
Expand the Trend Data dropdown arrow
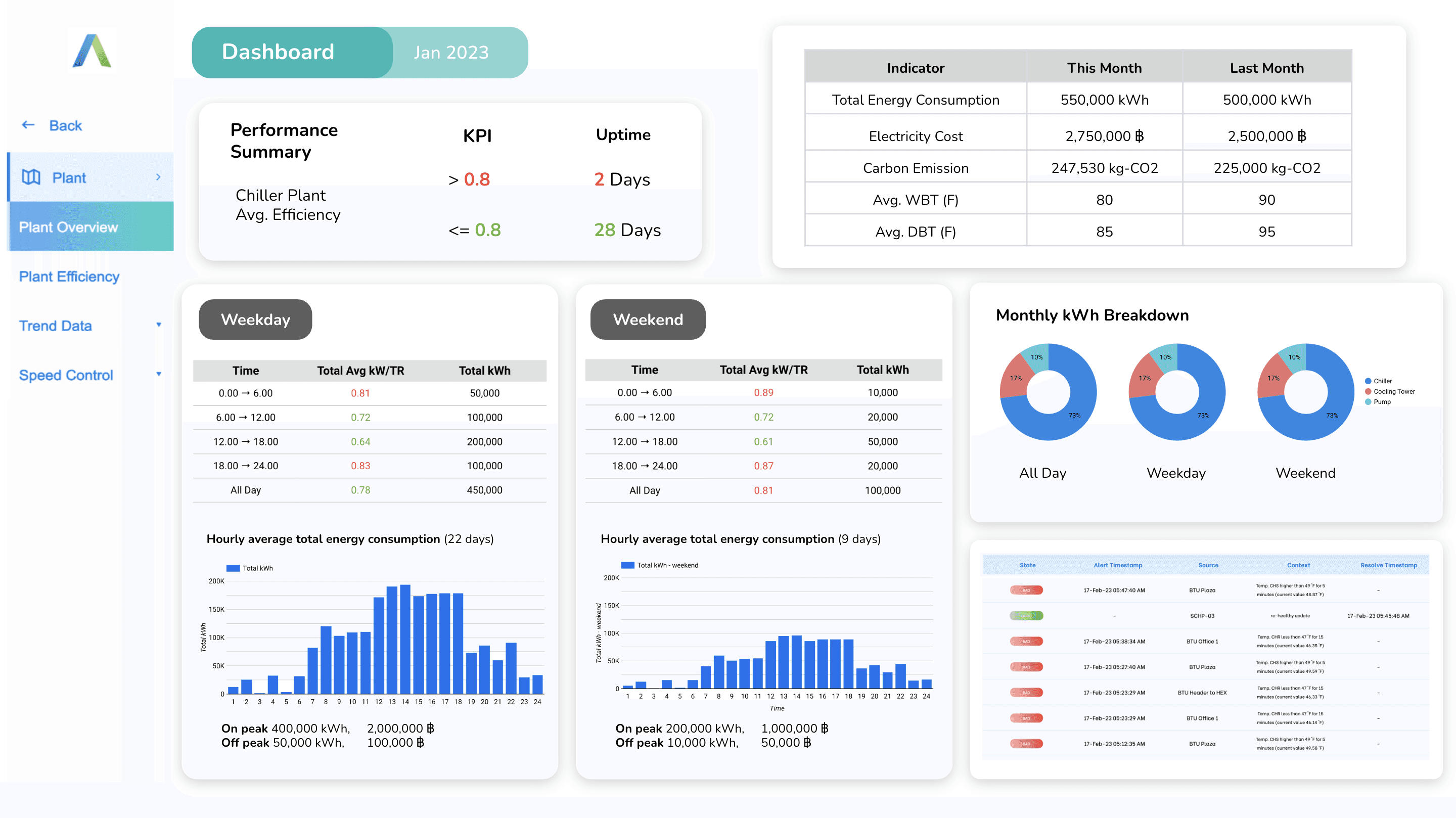[159, 325]
